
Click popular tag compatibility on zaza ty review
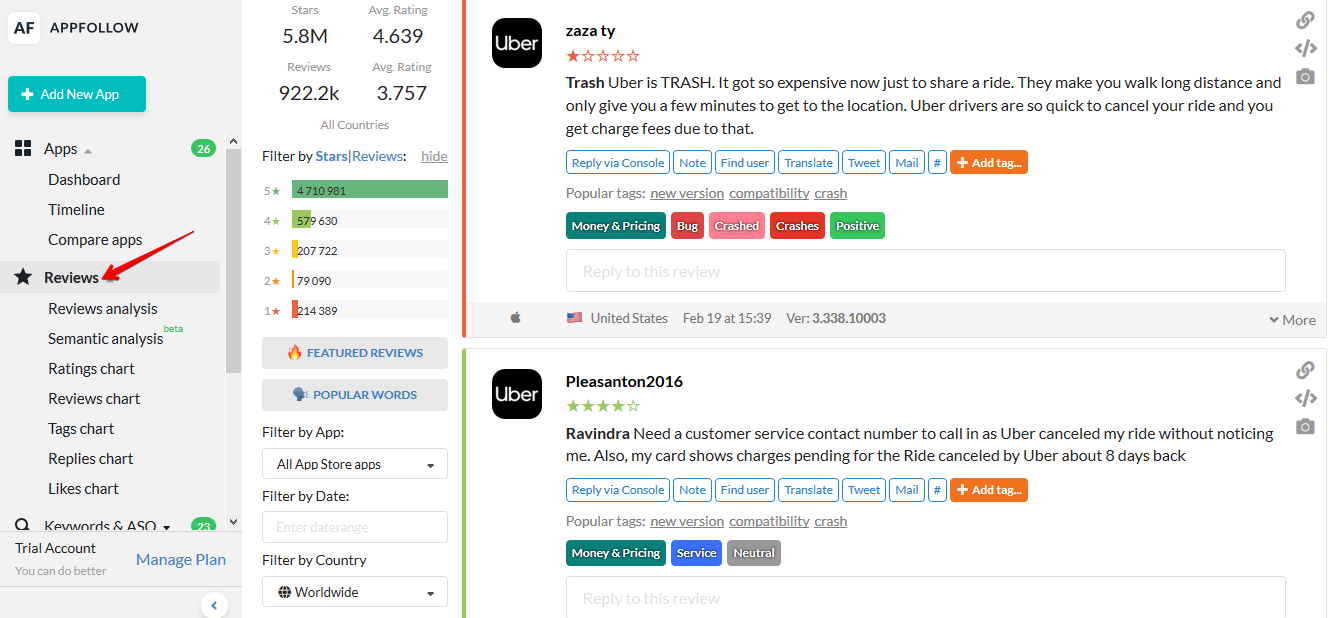[x=769, y=193]
